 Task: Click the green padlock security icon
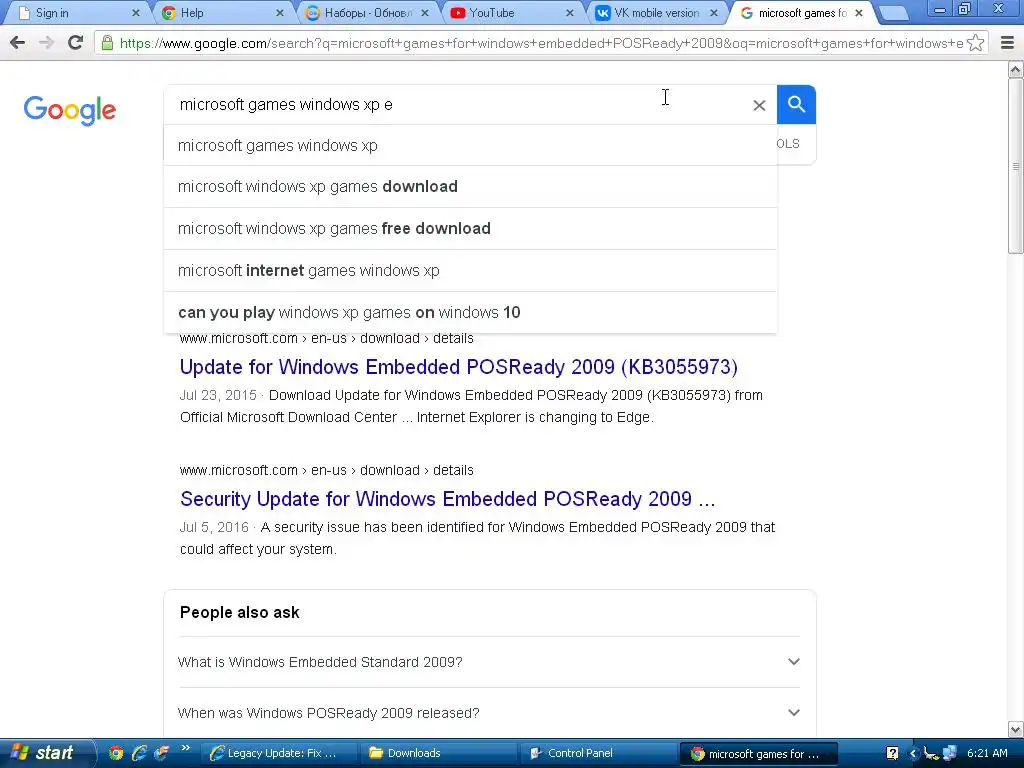(x=107, y=43)
